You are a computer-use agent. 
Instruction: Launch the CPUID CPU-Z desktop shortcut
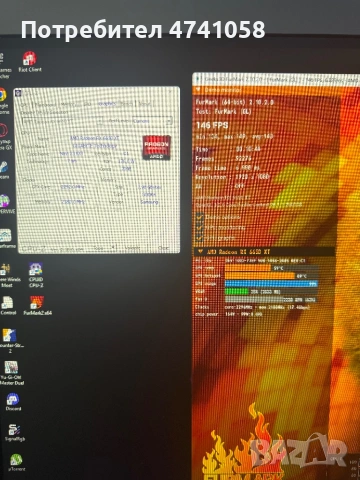[x=36, y=275]
